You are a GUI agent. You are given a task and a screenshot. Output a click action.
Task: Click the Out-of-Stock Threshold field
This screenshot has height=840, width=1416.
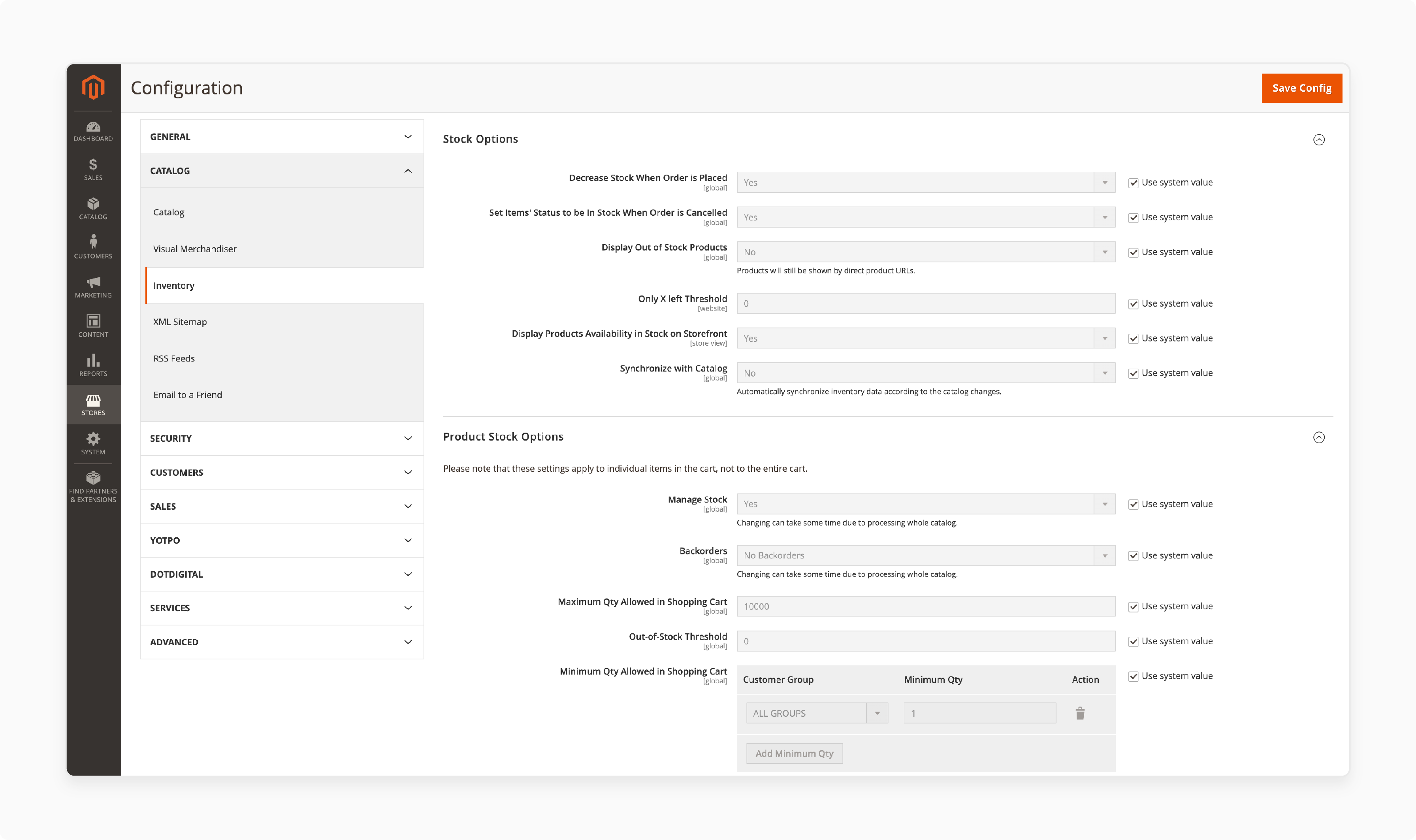926,641
